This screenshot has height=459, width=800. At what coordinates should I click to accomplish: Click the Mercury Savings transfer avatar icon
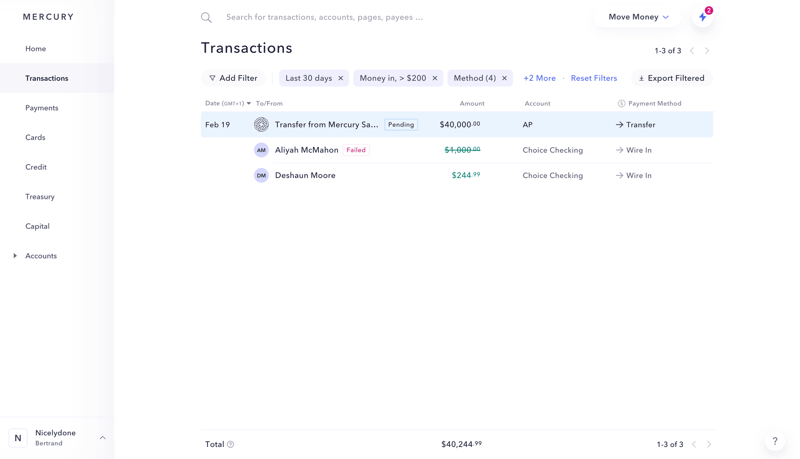point(261,124)
